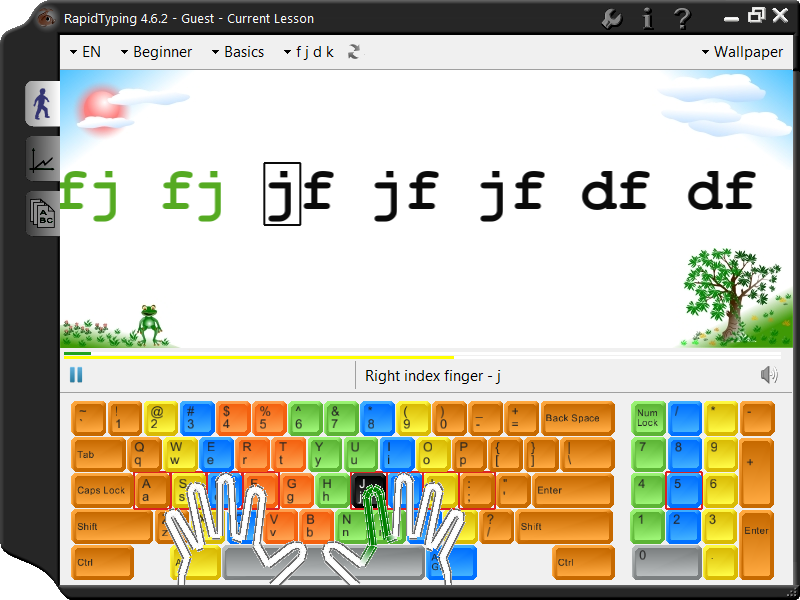
Task: Click the info icon in the title bar
Action: click(647, 16)
